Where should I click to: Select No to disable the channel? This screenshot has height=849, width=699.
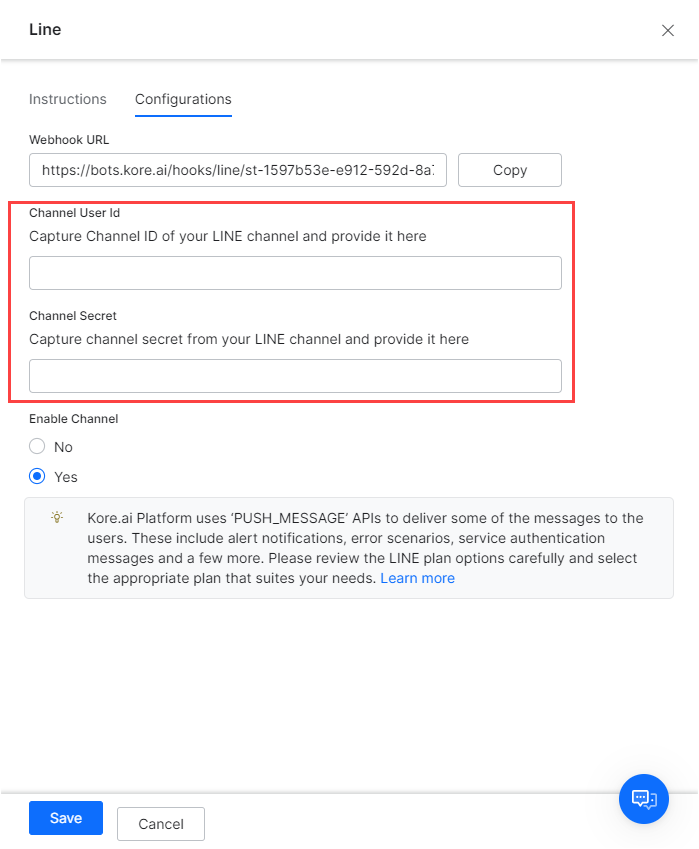(x=36, y=446)
